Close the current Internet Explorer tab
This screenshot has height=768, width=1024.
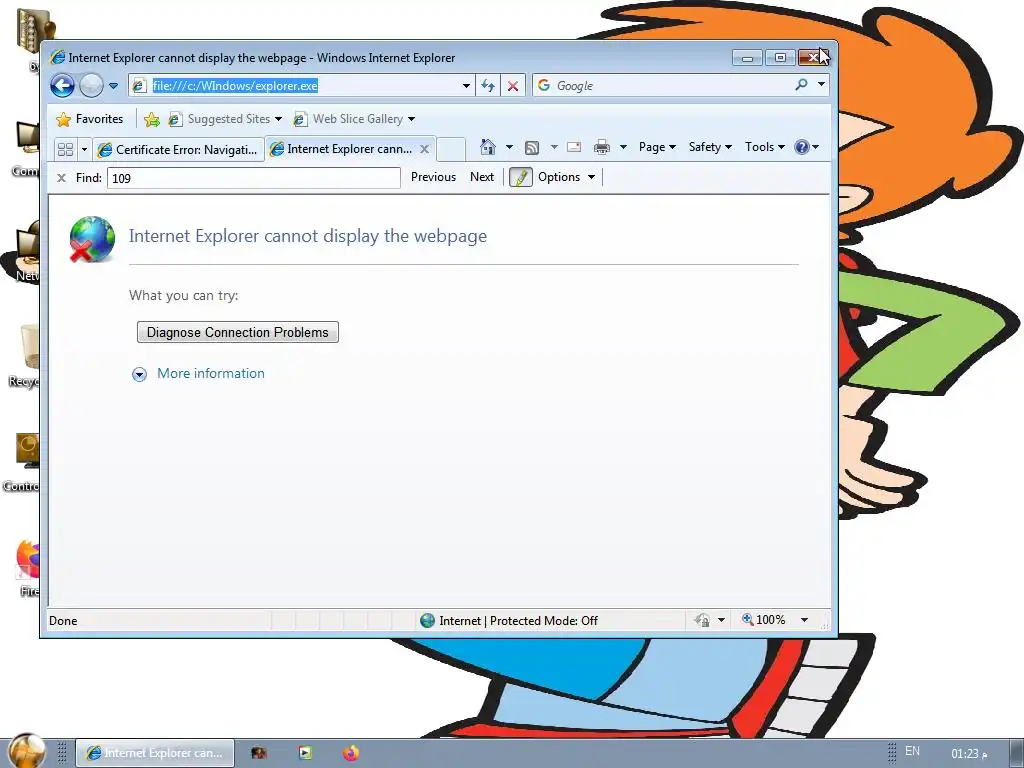pos(424,149)
